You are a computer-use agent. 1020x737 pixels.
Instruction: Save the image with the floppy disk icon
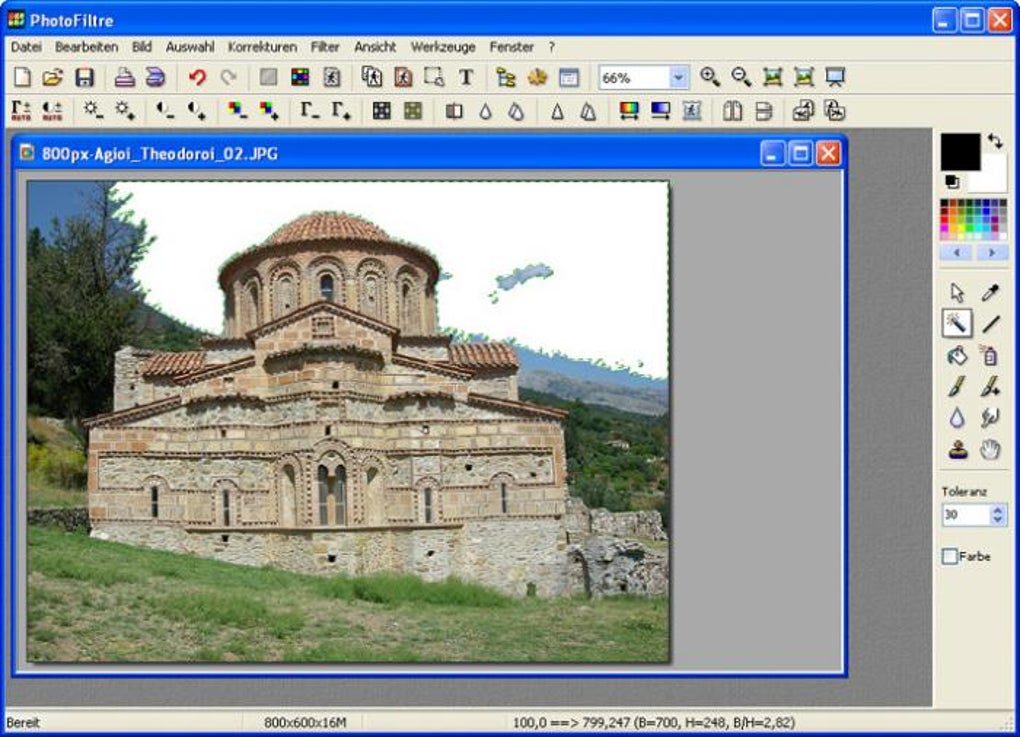click(x=85, y=77)
